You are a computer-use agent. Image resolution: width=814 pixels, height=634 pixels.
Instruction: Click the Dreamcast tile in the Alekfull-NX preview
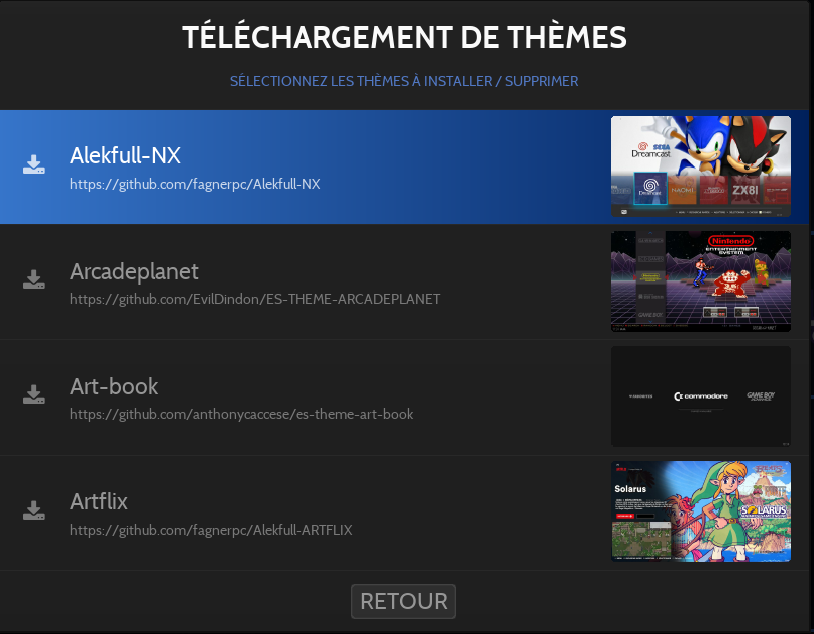pos(649,187)
